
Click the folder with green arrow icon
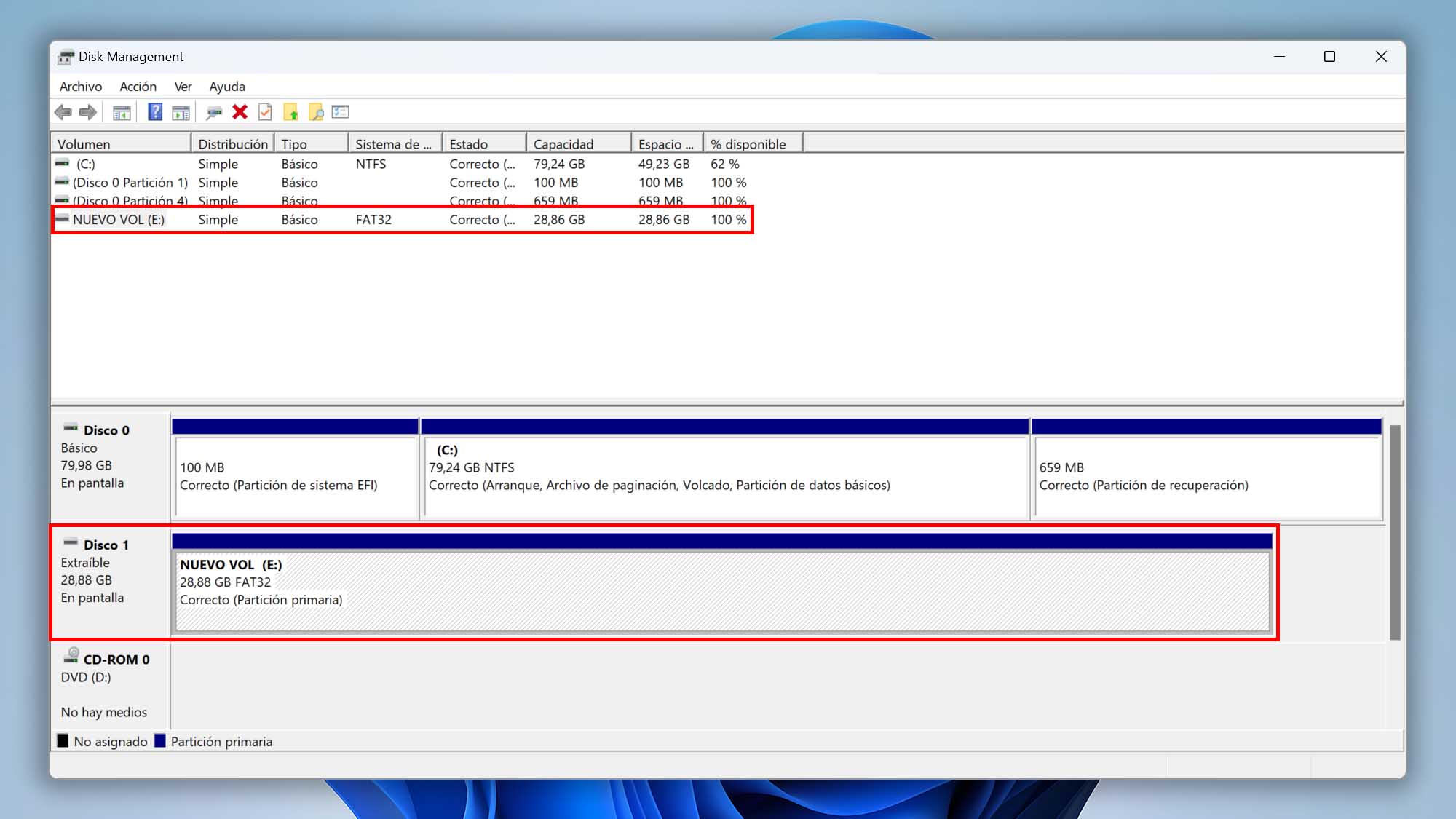click(290, 112)
